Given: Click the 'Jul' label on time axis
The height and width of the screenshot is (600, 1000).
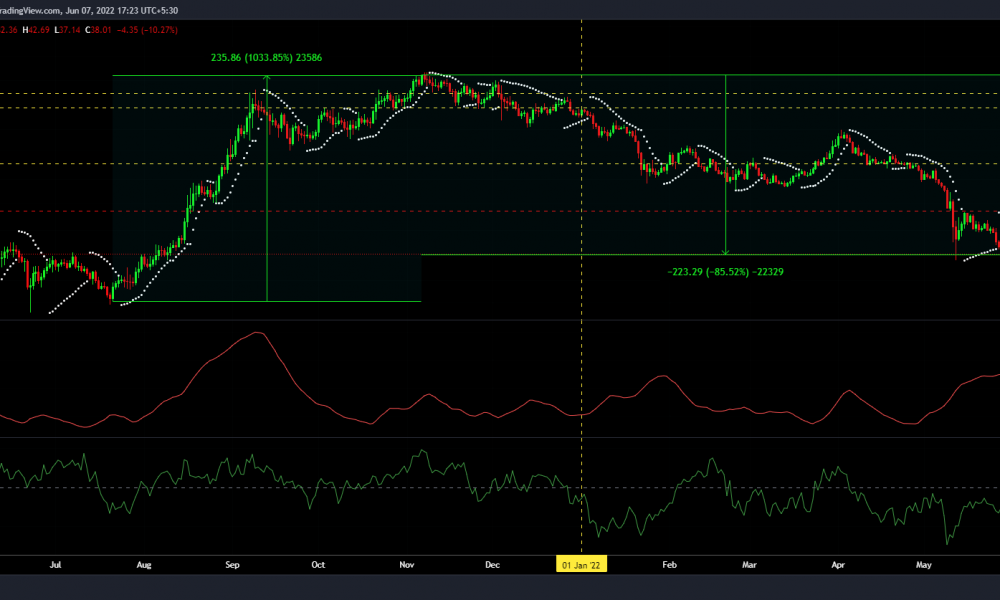Looking at the screenshot, I should pyautogui.click(x=55, y=564).
